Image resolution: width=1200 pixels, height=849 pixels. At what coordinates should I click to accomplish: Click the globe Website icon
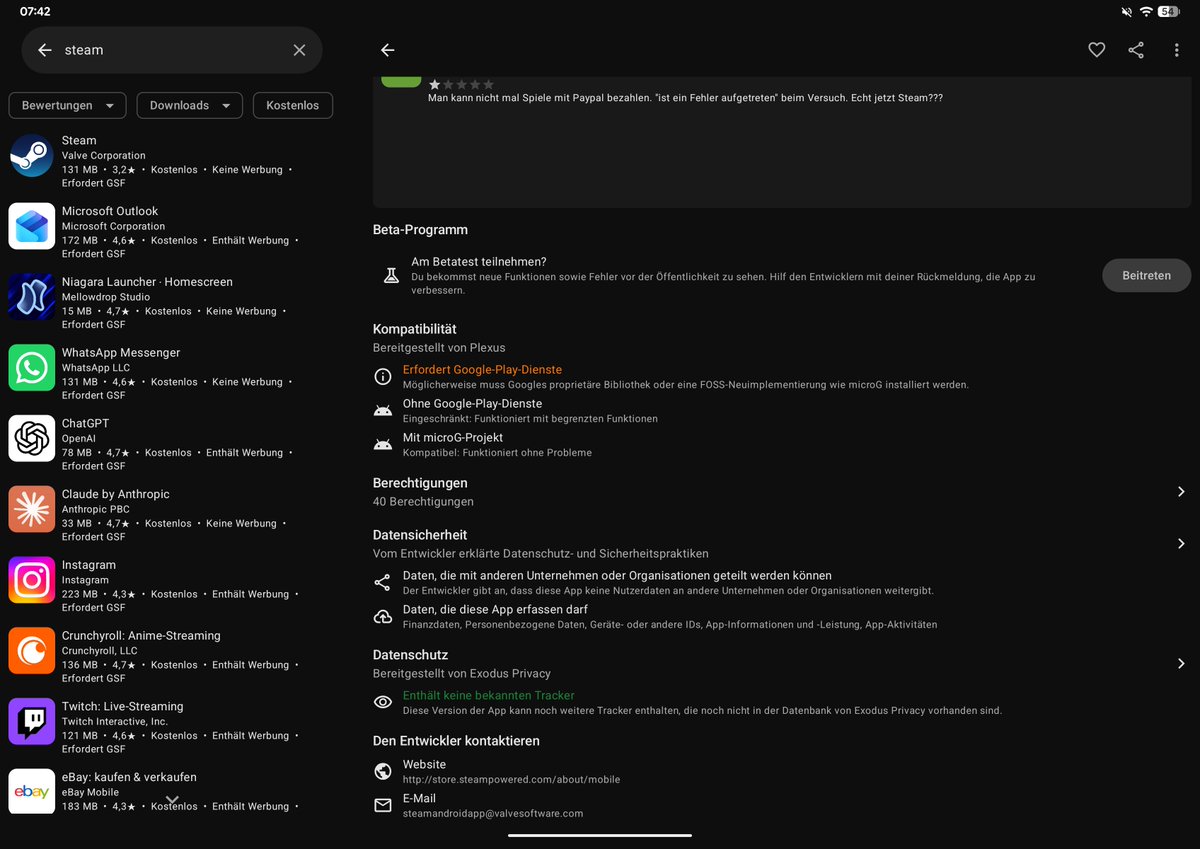click(382, 771)
